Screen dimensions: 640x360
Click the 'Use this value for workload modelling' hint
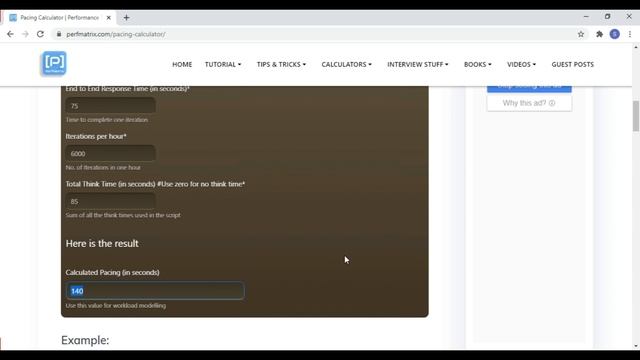[116, 305]
